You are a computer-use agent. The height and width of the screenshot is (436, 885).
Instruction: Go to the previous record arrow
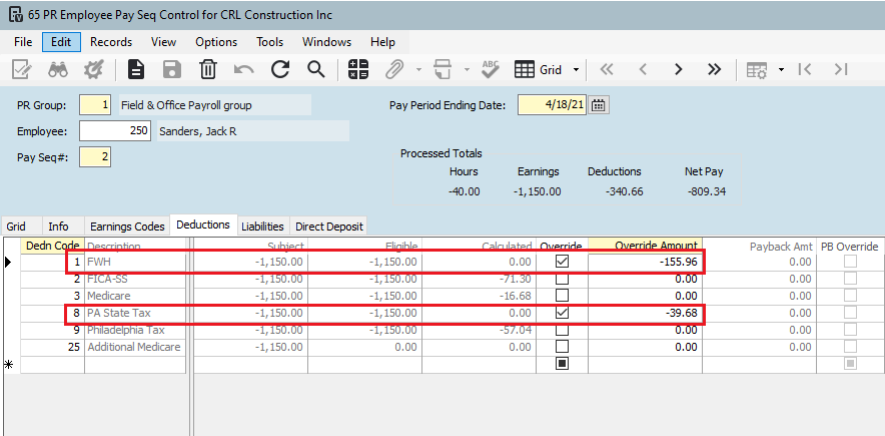(x=642, y=69)
